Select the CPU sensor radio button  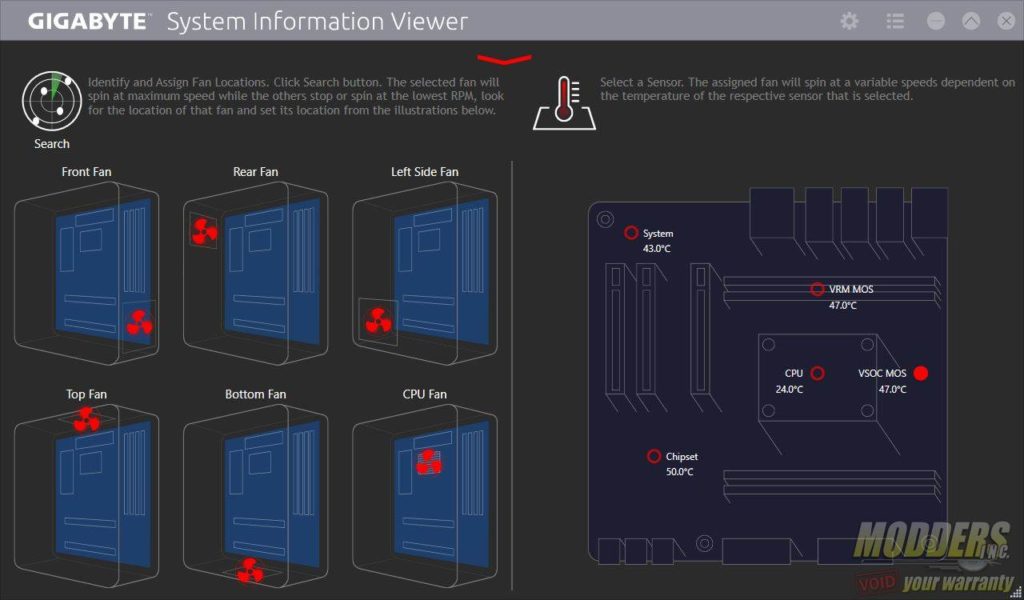(817, 373)
